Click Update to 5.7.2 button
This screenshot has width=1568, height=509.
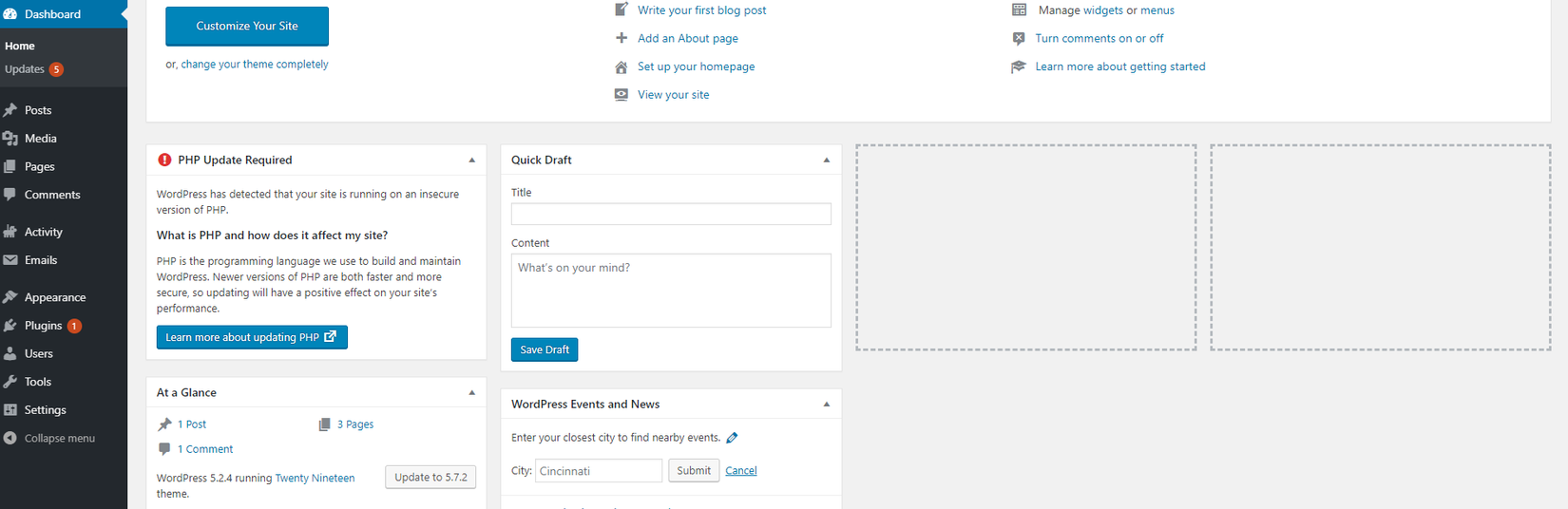click(430, 477)
